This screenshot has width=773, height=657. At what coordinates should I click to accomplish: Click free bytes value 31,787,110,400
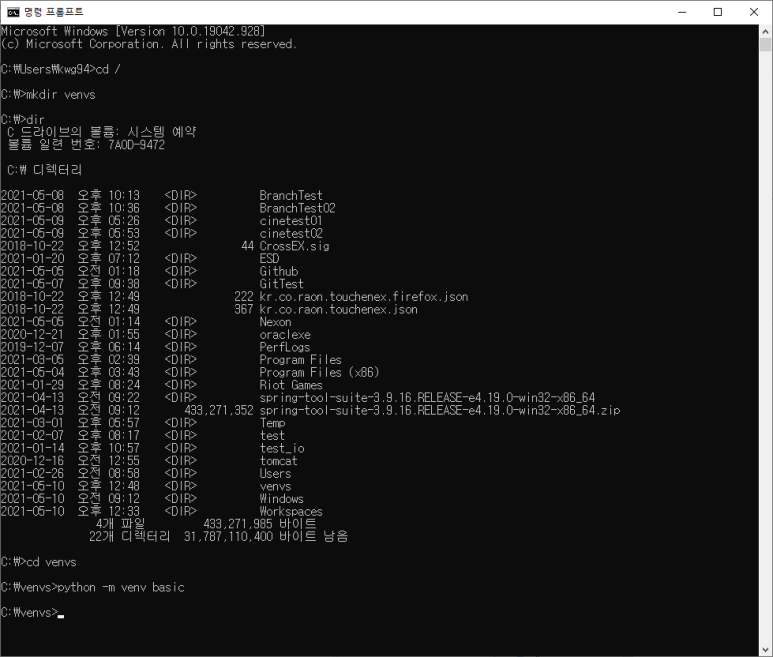pyautogui.click(x=228, y=537)
